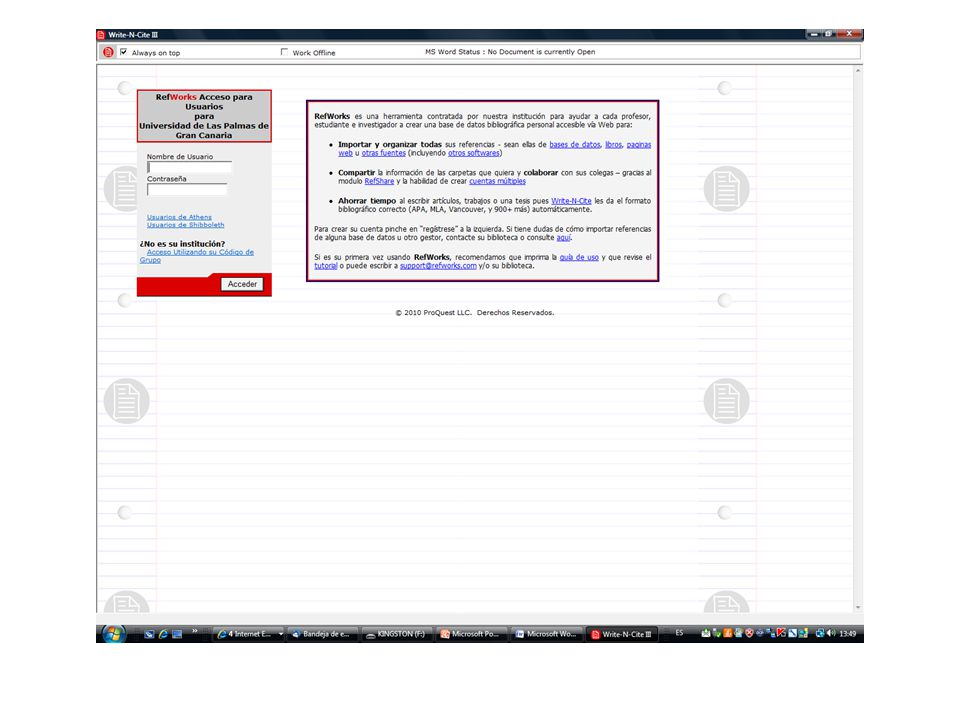Follow the otros softwares link
The width and height of the screenshot is (960, 720).
click(474, 153)
